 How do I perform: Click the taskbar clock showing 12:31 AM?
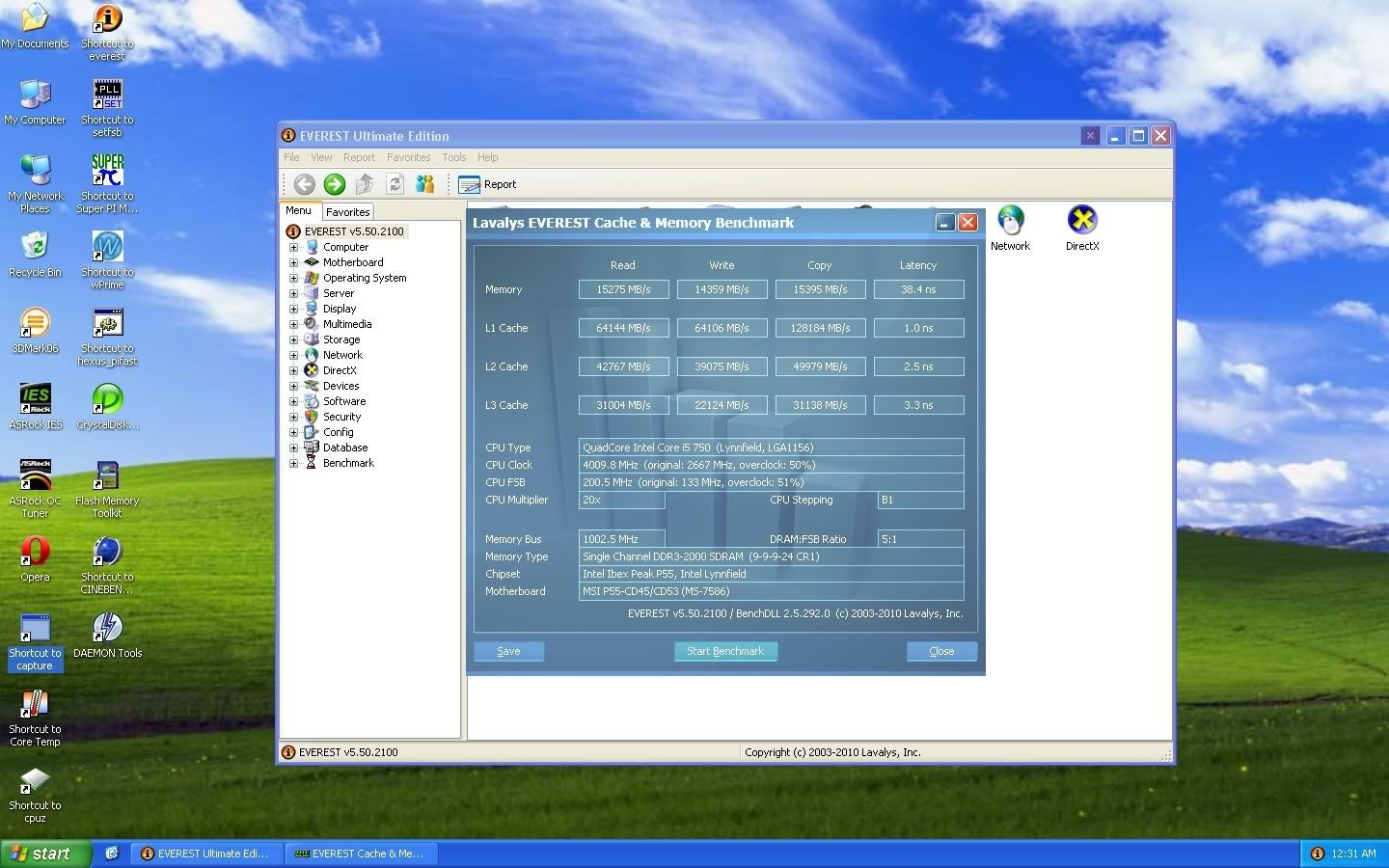click(1353, 854)
